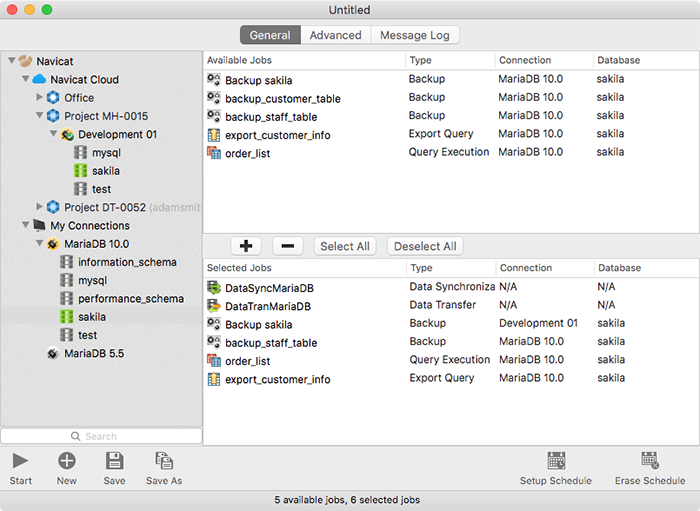Click the Backup sakila gear icon in Available Jobs
Screen dimensions: 700x511
tap(214, 79)
